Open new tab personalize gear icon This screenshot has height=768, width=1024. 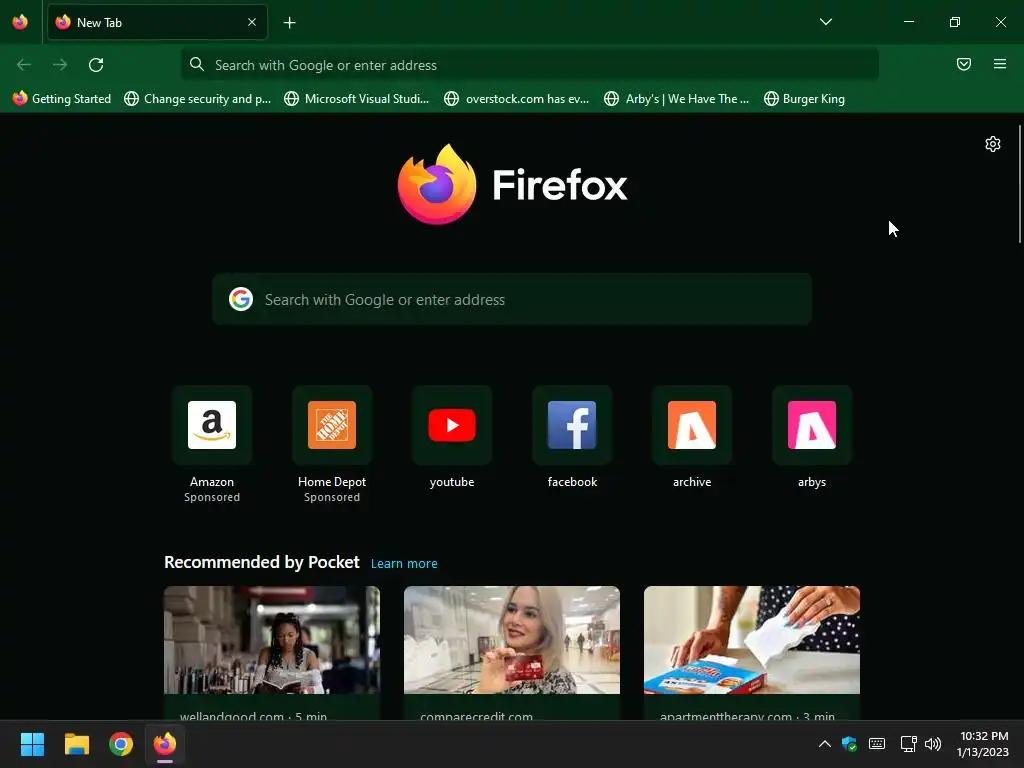click(993, 144)
